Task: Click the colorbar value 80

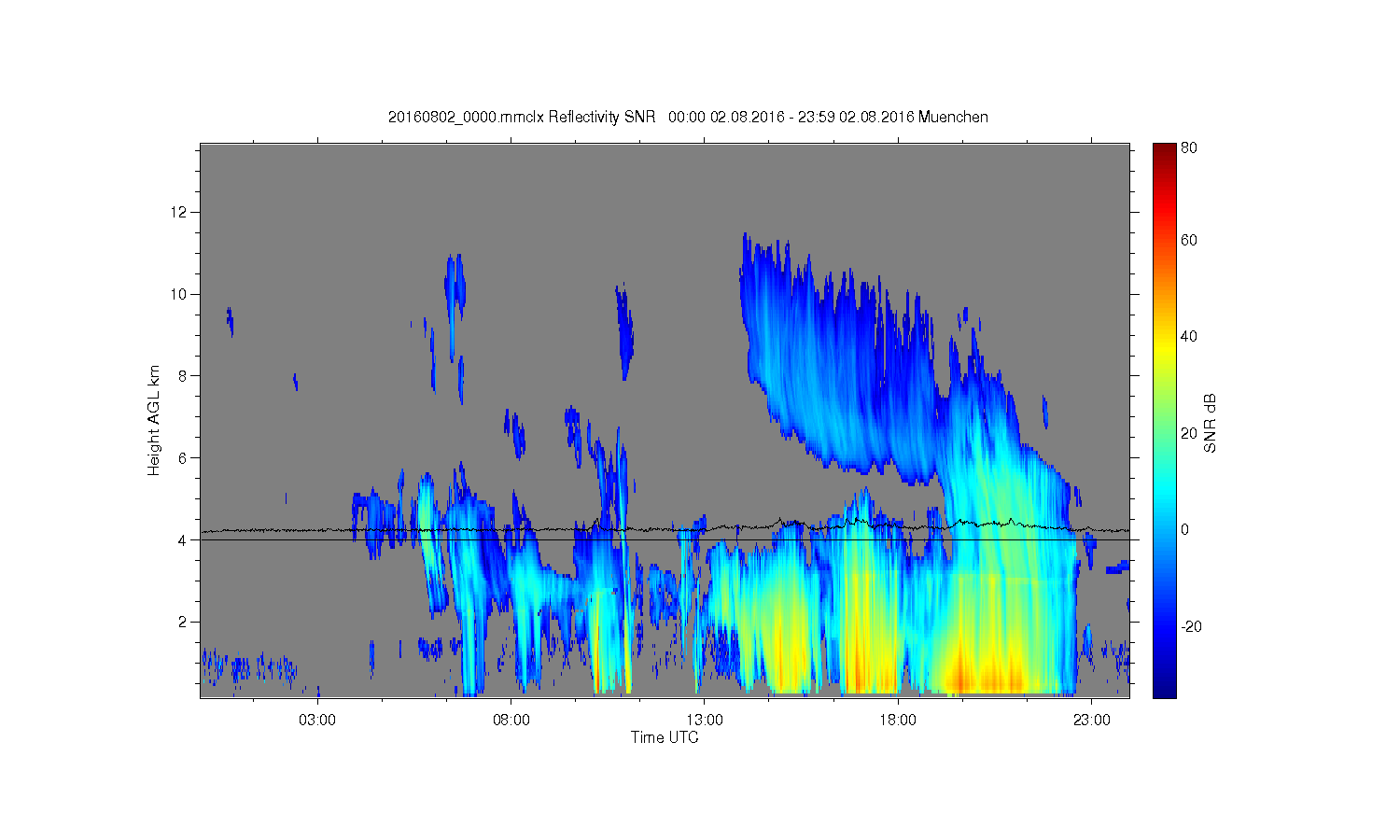Action: click(1189, 148)
